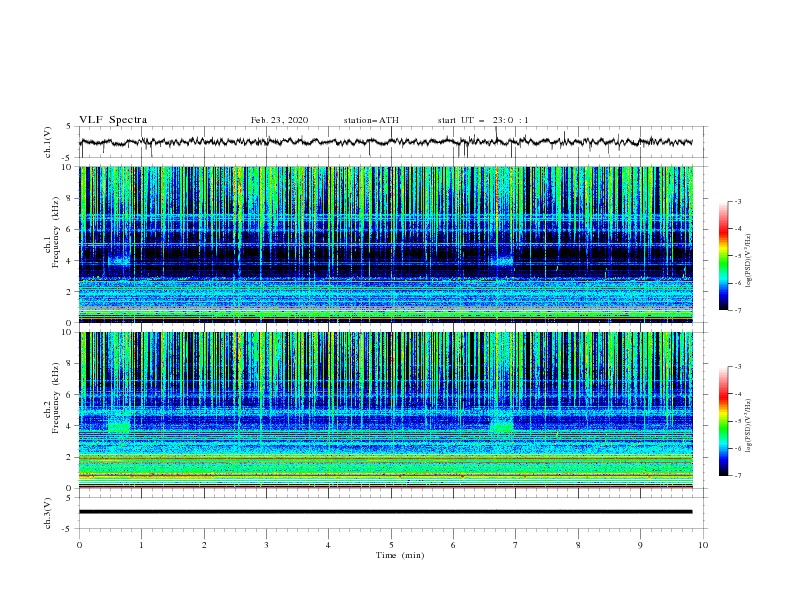Click the time axis tick label "2"
The height and width of the screenshot is (612, 792).
[204, 545]
